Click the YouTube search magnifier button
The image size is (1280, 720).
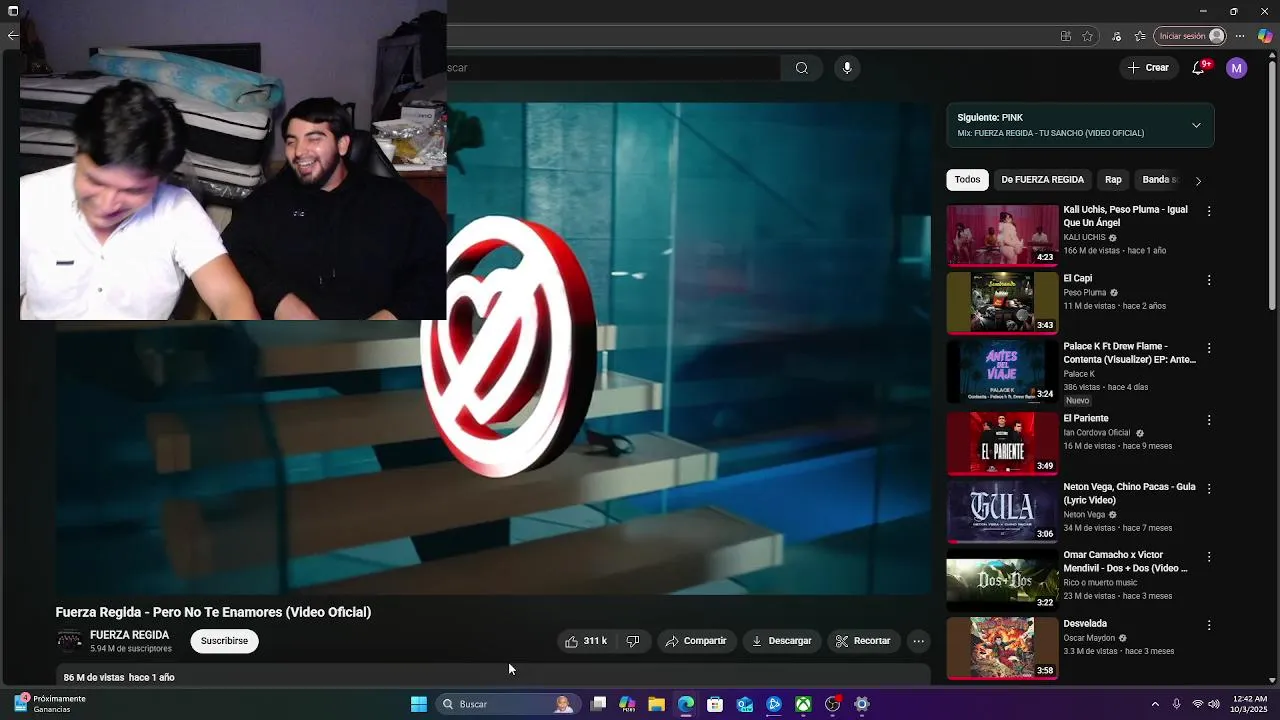coord(802,68)
